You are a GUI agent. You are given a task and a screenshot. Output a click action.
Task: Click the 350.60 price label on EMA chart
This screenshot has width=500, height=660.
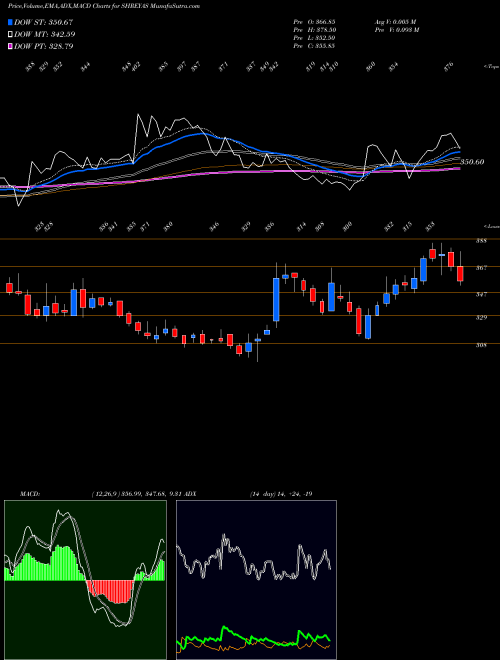click(x=472, y=162)
